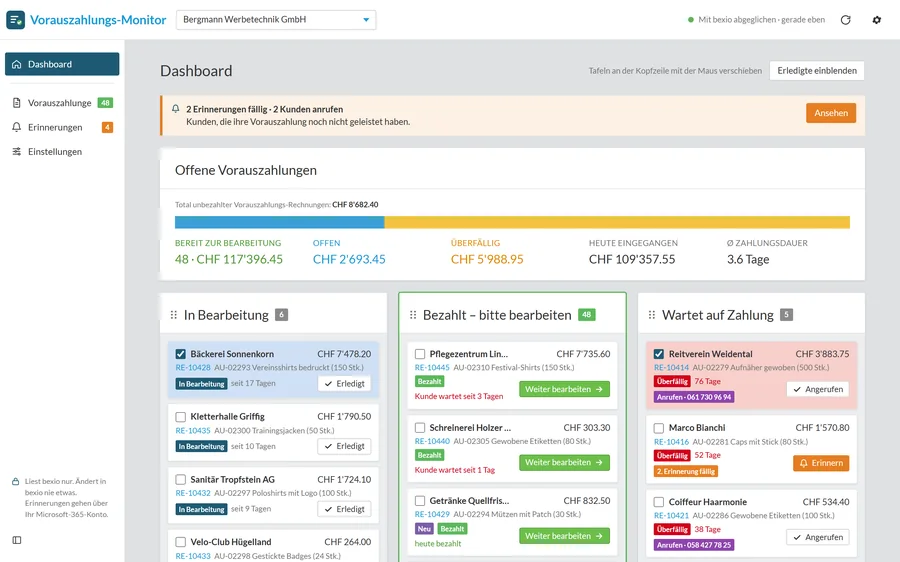Check the Pflegezentrum Lin... checkbox
Image resolution: width=900 pixels, height=562 pixels.
[x=420, y=354]
